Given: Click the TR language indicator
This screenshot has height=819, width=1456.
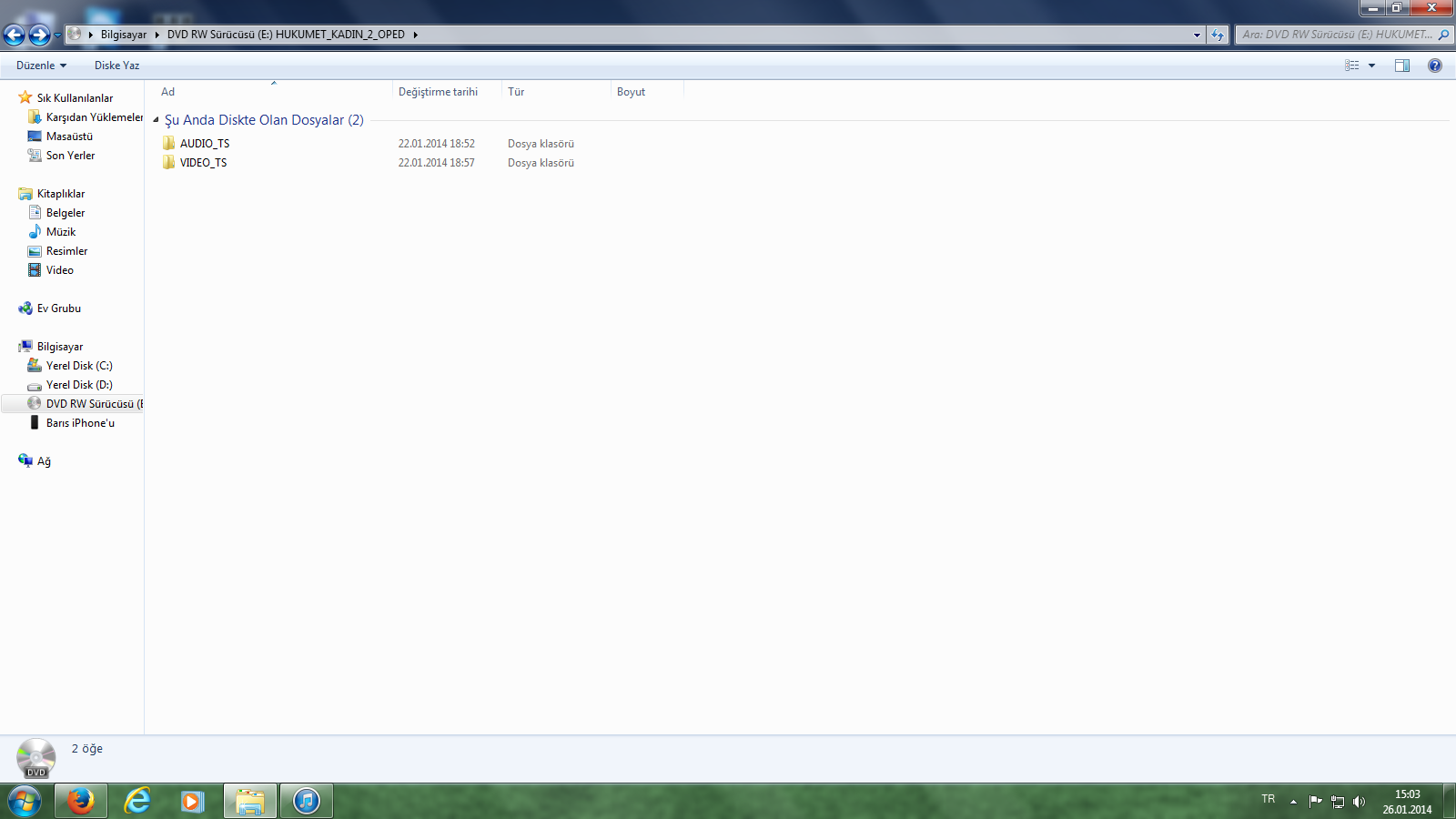Looking at the screenshot, I should 1269,799.
